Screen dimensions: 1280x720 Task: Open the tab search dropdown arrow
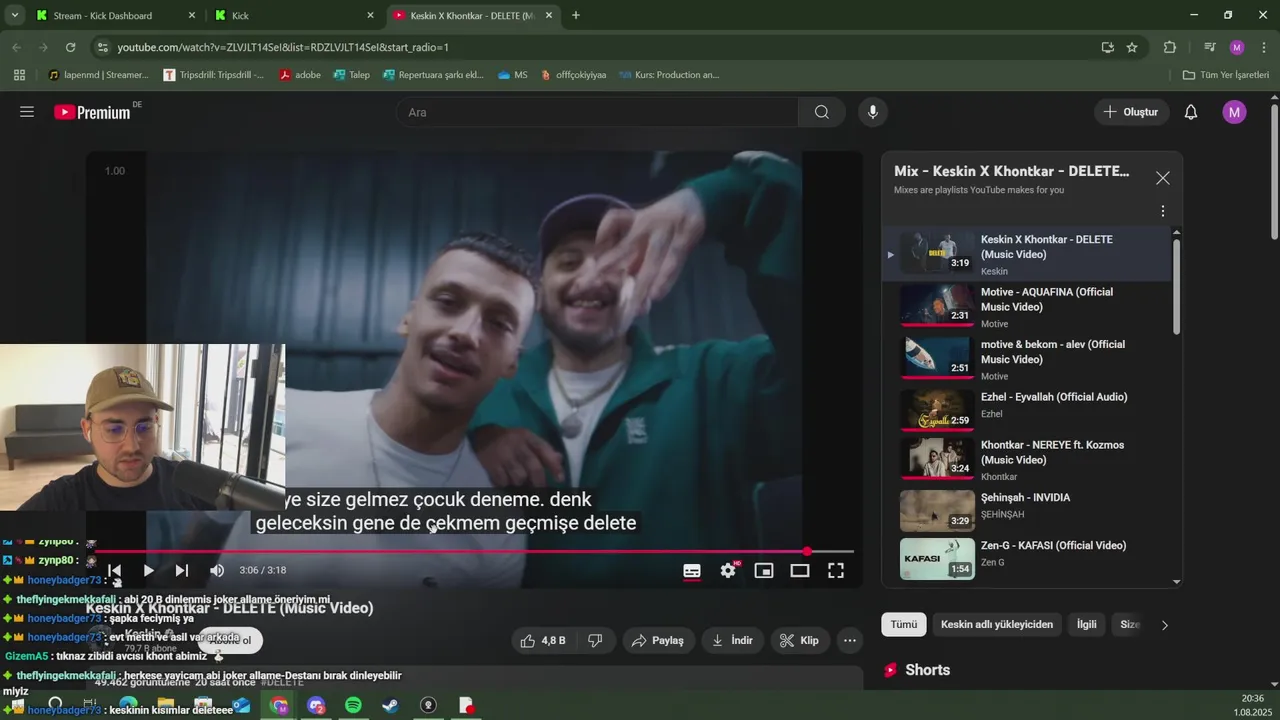pos(14,15)
